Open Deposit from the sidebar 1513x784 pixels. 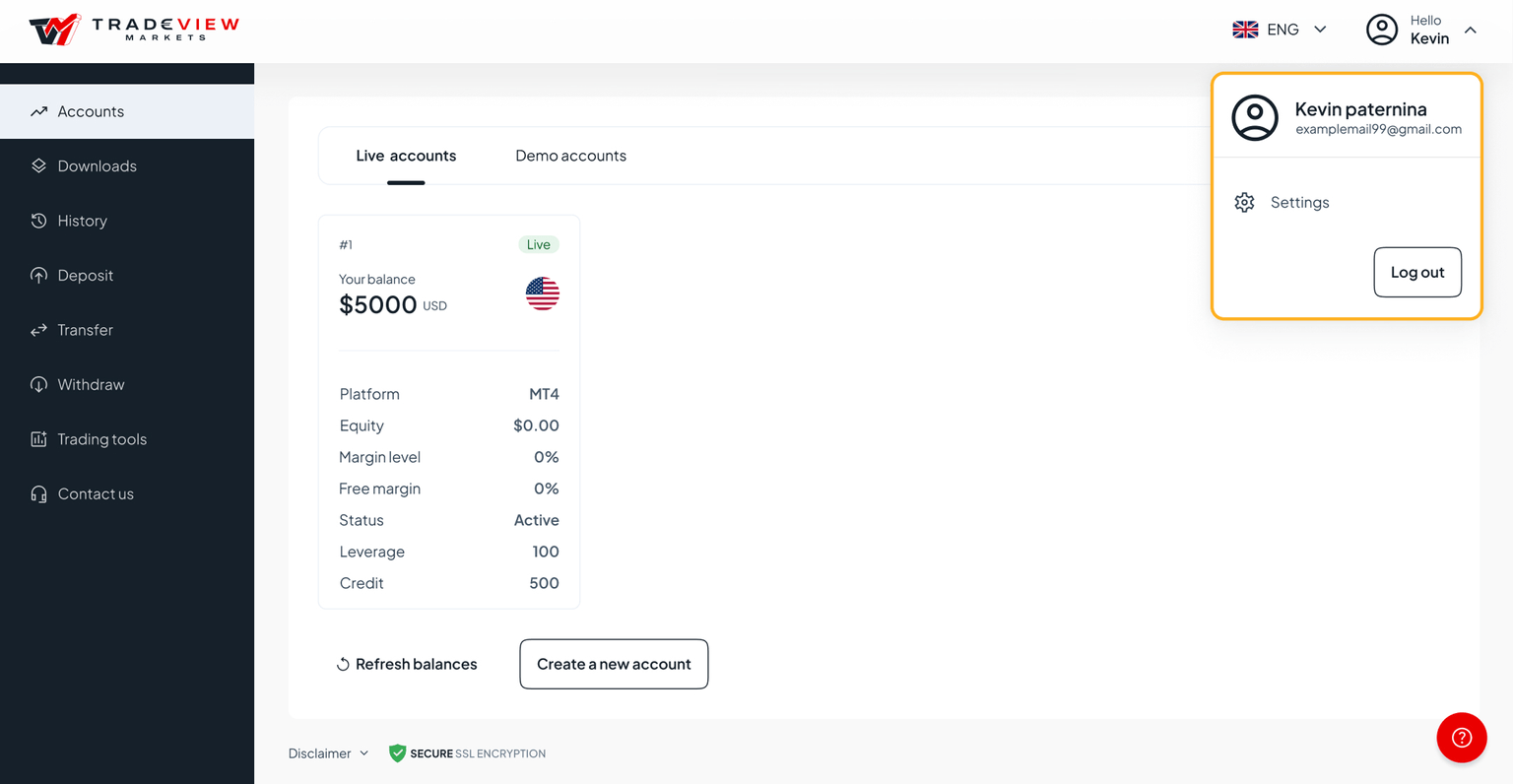click(86, 276)
